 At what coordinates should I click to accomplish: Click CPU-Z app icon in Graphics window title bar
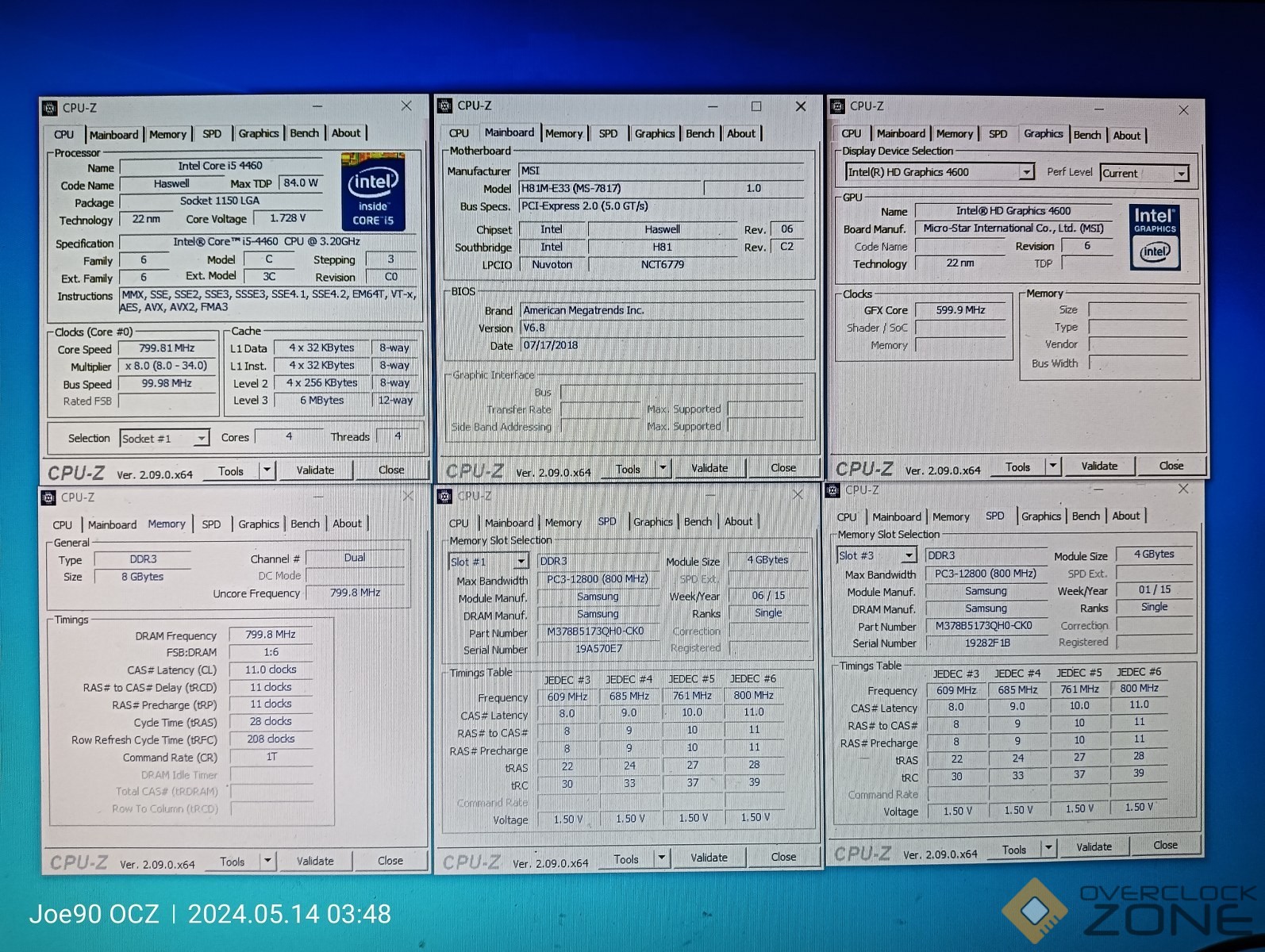[x=836, y=106]
